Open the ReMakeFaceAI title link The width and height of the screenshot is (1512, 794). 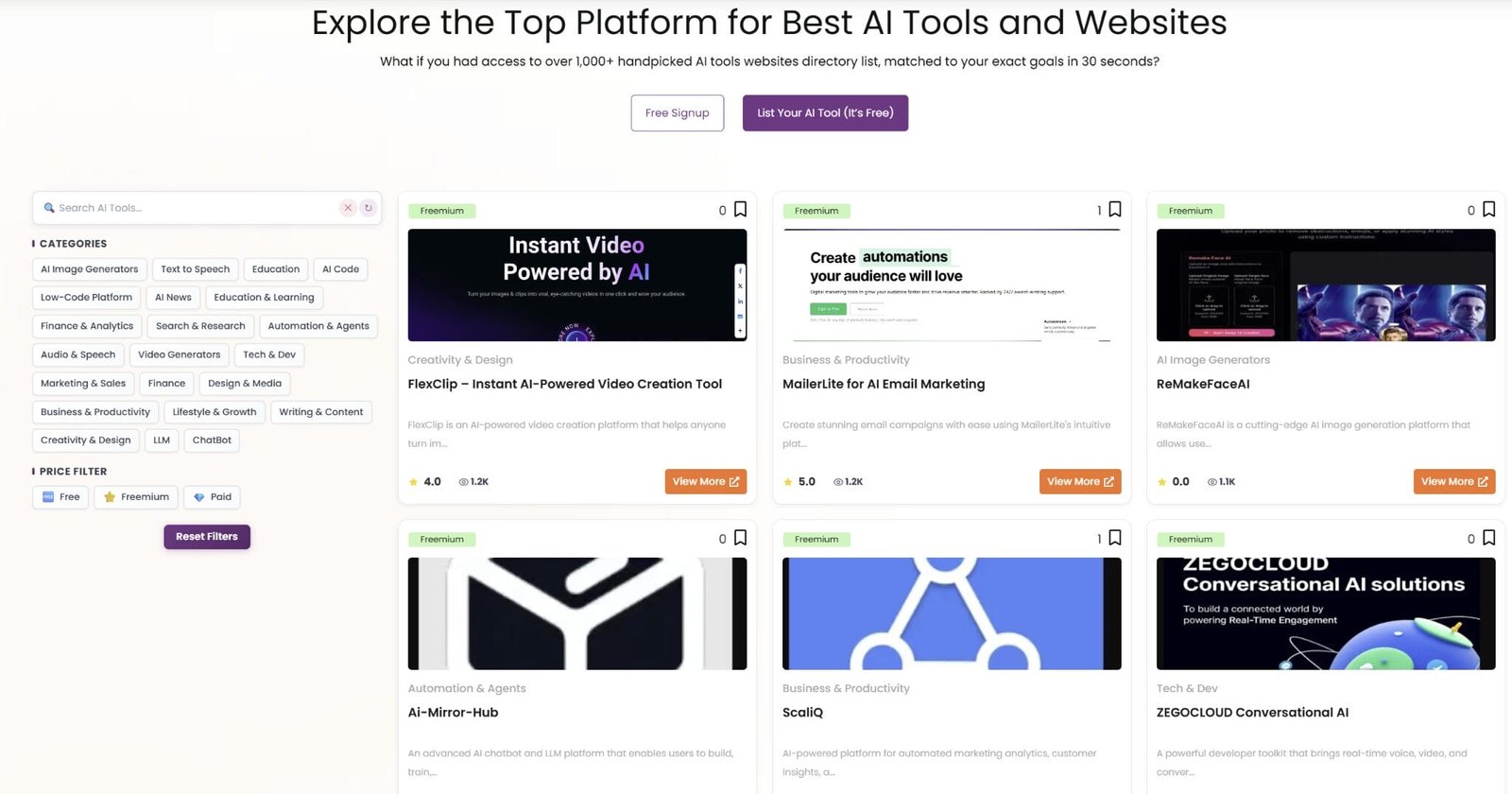pos(1203,384)
